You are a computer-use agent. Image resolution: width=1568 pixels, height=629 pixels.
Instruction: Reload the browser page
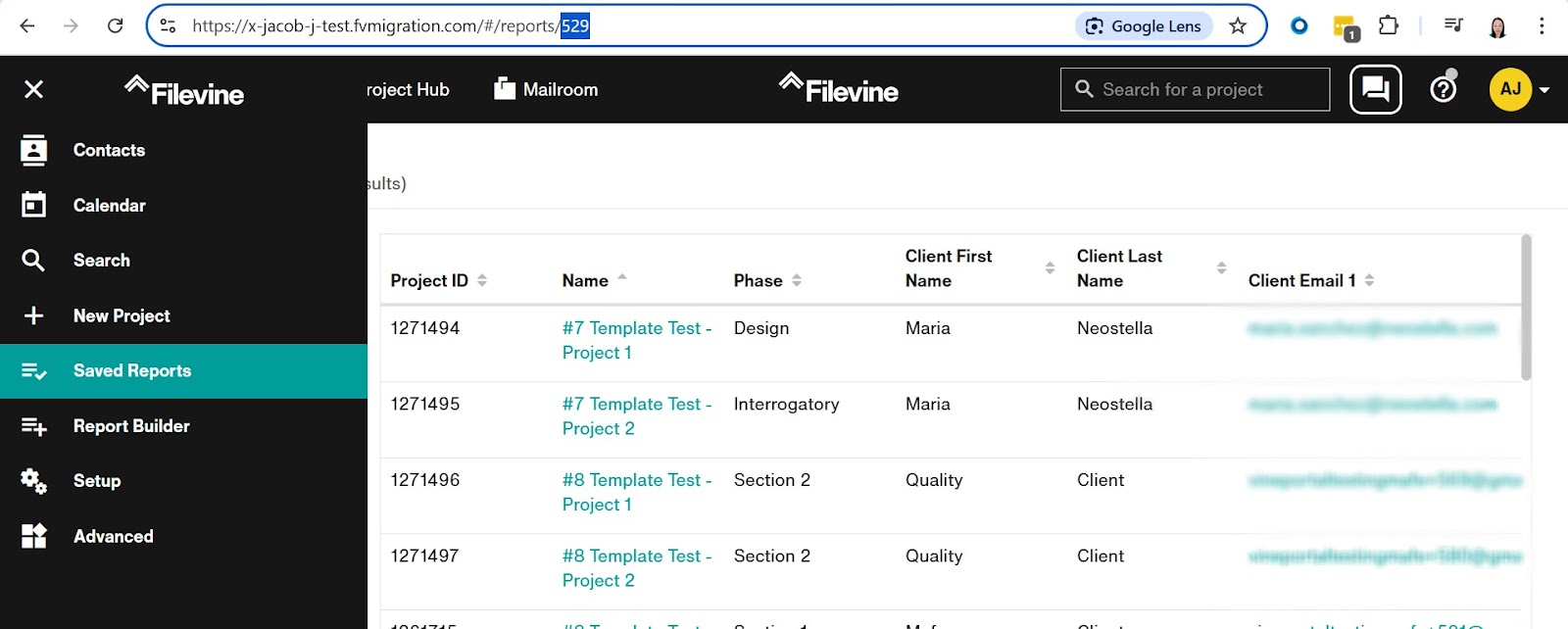(115, 26)
